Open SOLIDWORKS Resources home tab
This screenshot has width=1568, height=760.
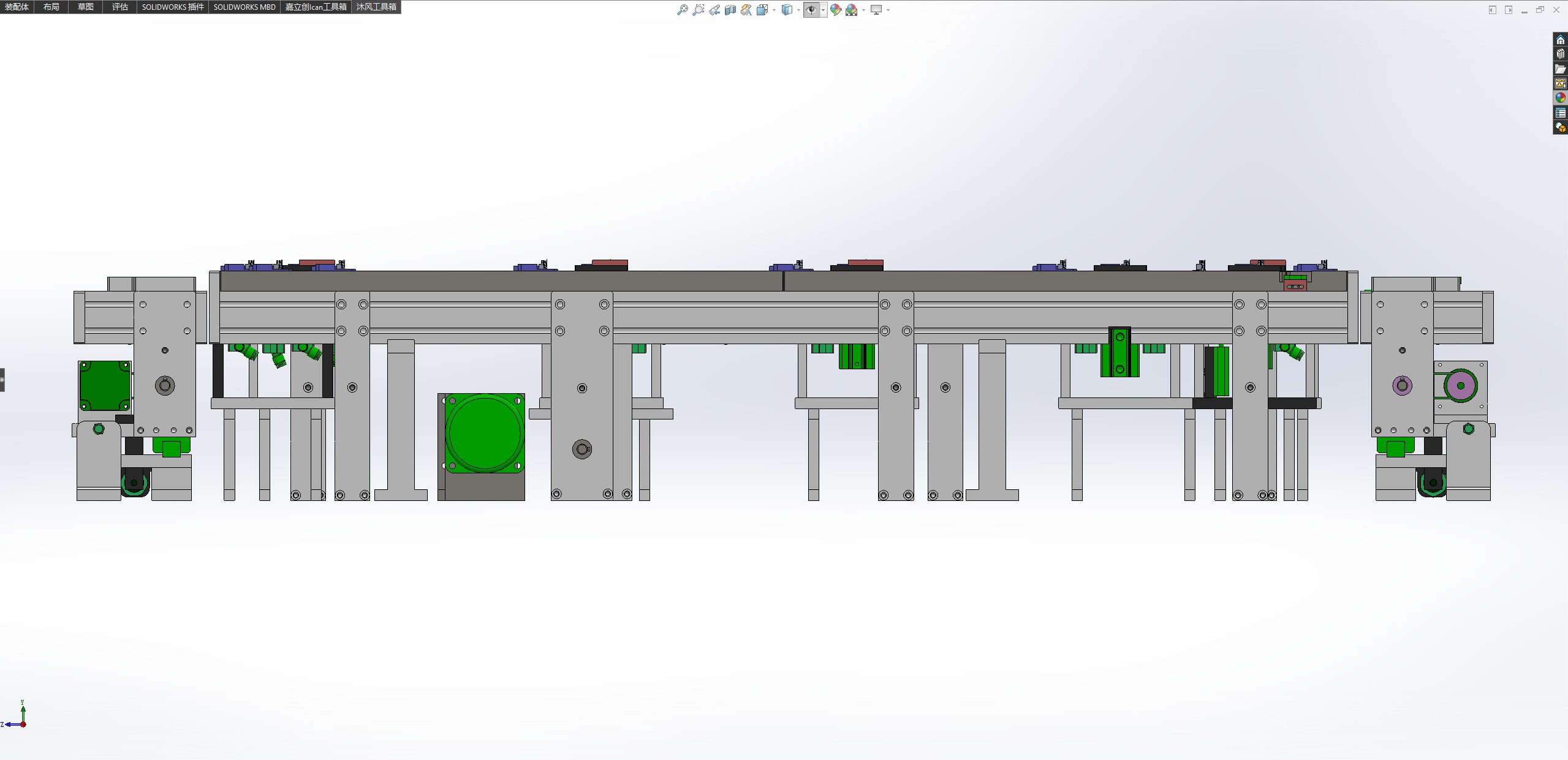click(x=1560, y=40)
